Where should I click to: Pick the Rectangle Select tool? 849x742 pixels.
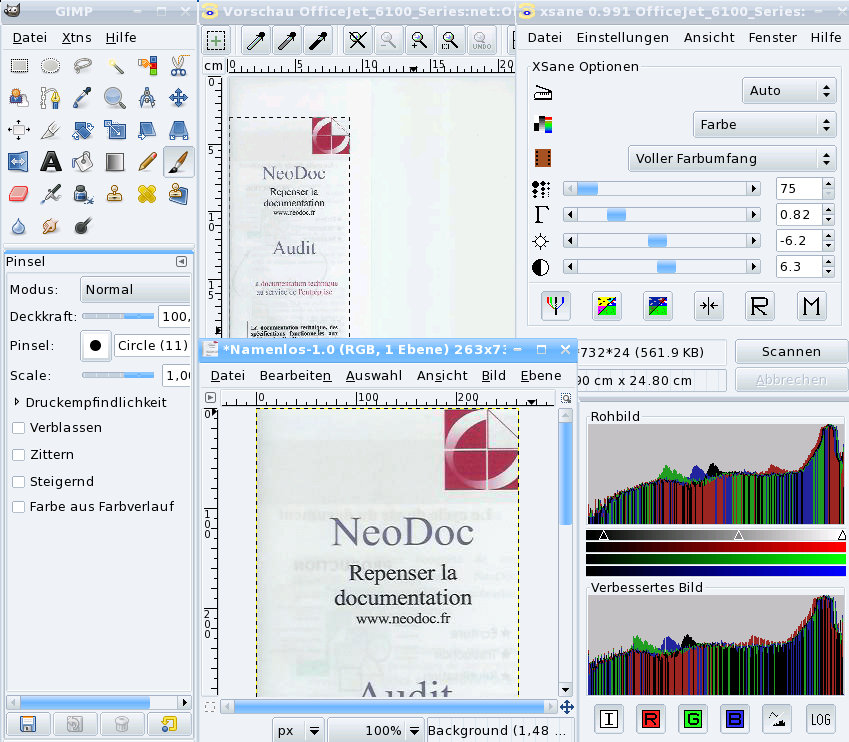tap(19, 66)
